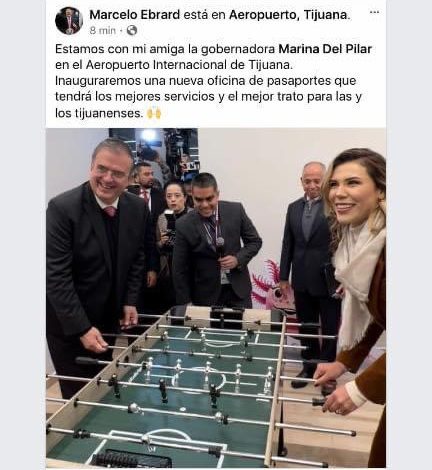Click the tagged name Marina Del Pilar
This screenshot has width=432, height=470.
[325, 49]
